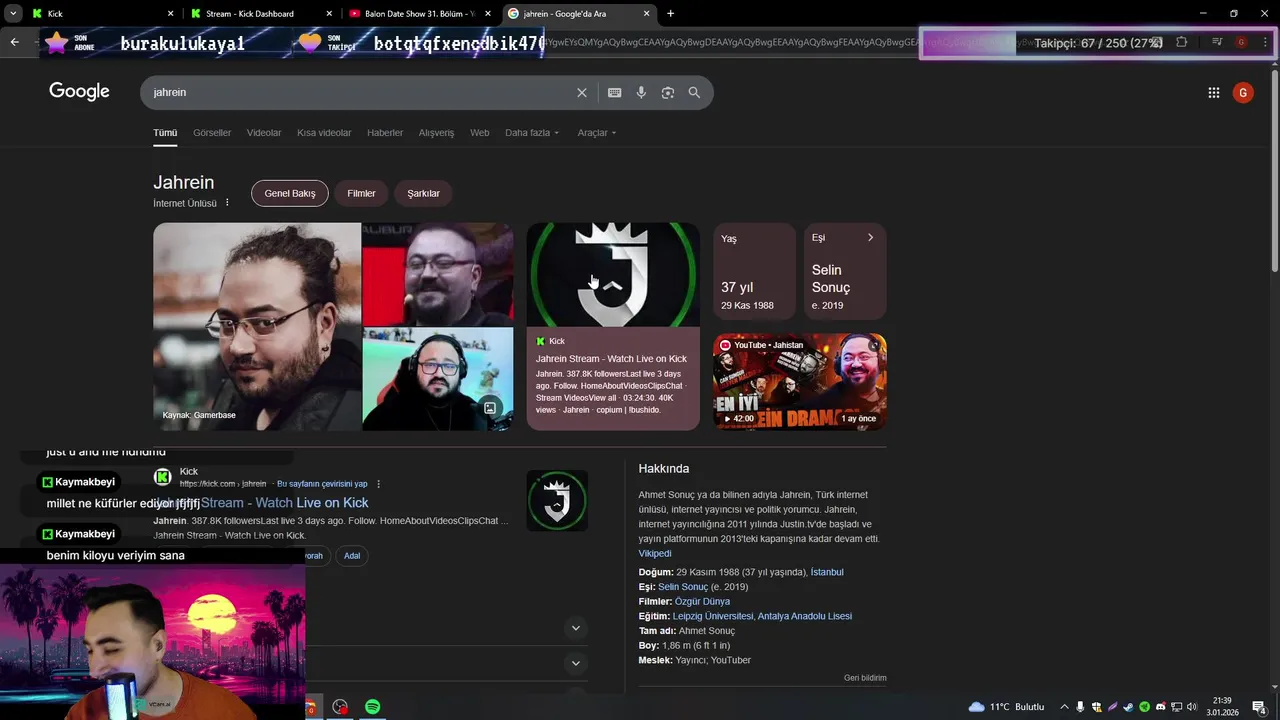1280x720 pixels.
Task: Open the Antalya Anadolu Lisesi link
Action: click(x=805, y=616)
